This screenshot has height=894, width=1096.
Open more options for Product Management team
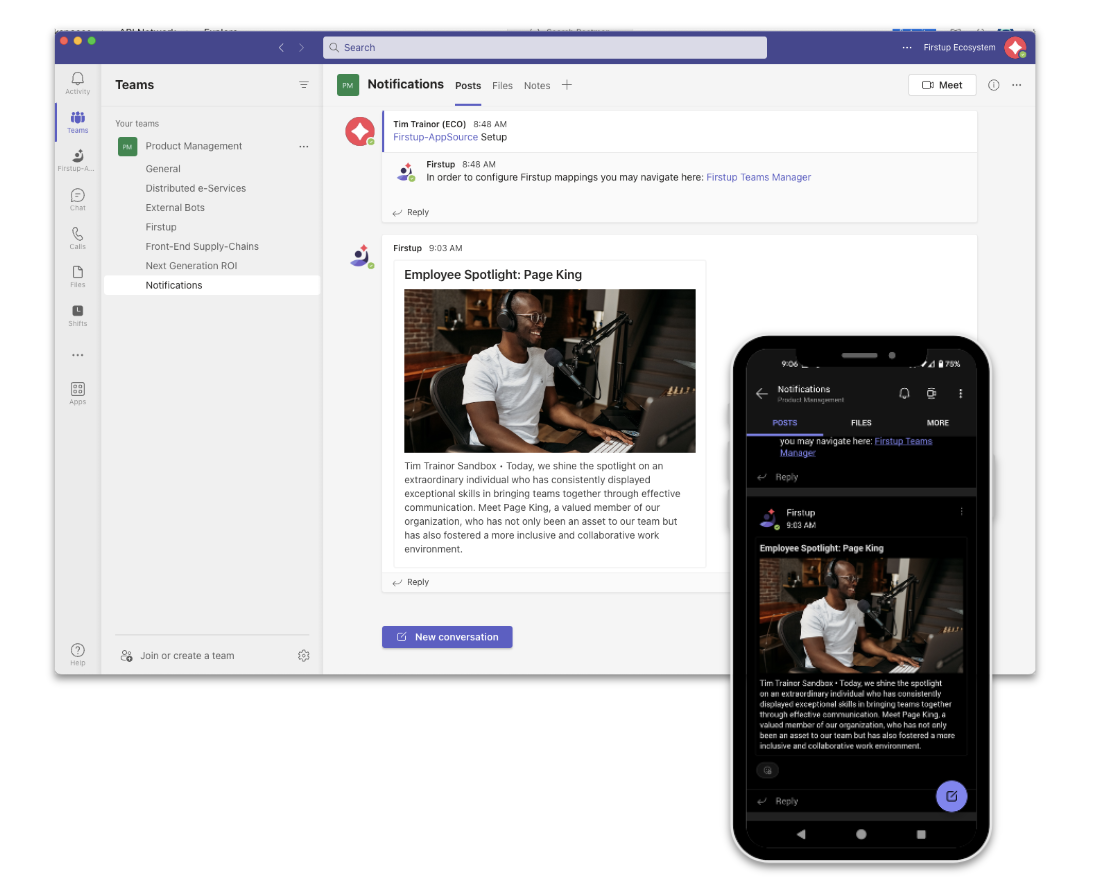click(303, 146)
